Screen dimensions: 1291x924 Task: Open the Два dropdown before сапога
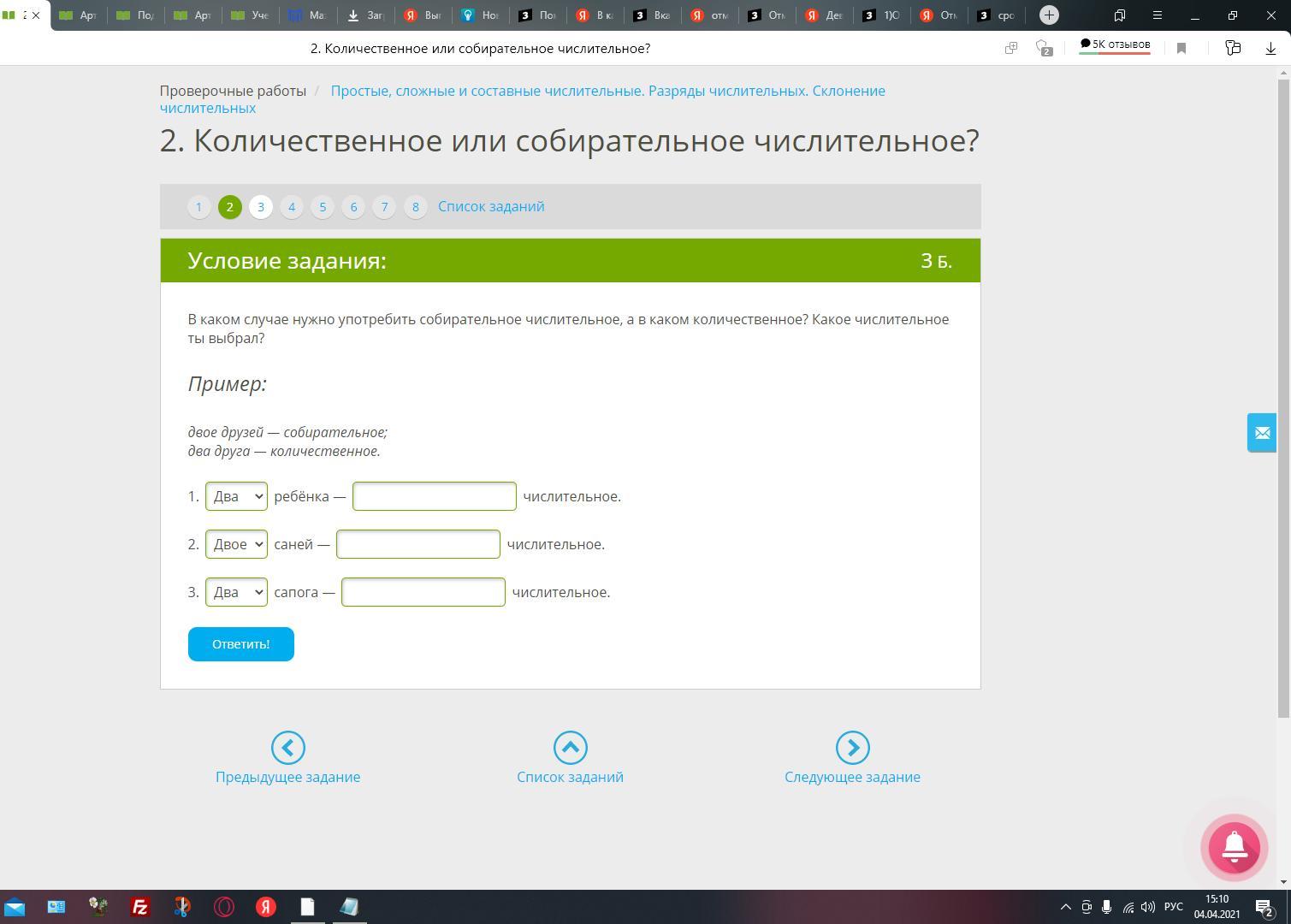236,592
